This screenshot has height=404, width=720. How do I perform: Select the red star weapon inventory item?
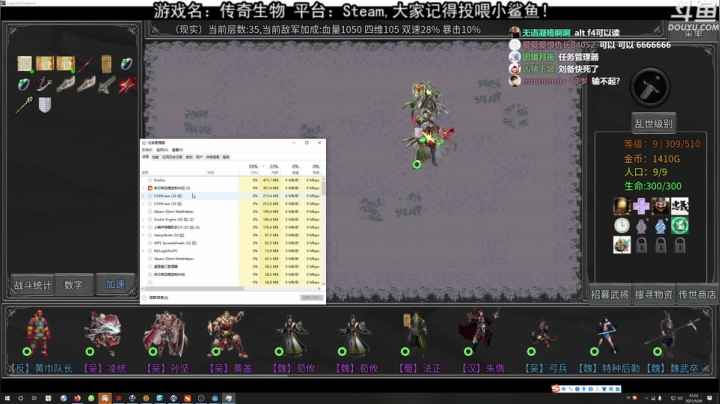(127, 84)
